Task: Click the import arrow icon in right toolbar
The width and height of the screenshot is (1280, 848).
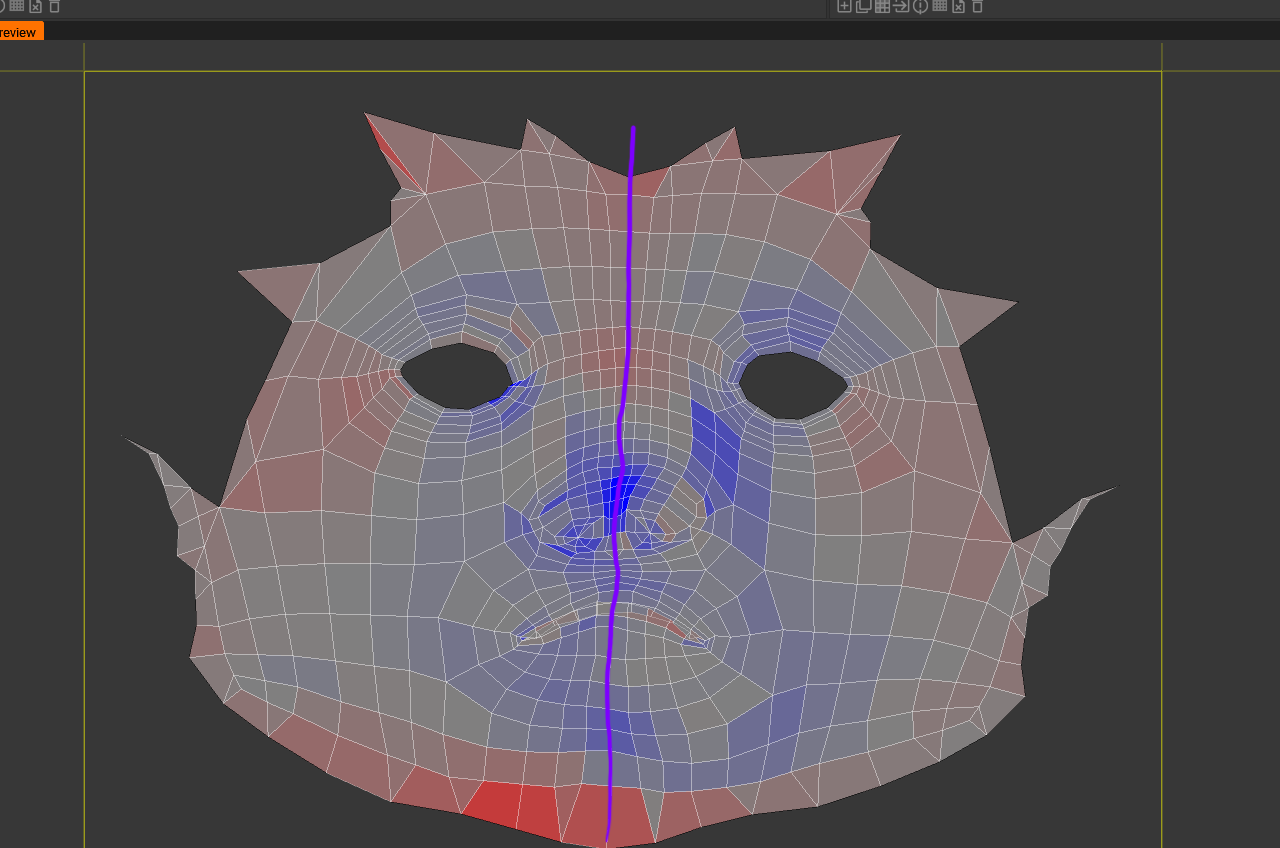Action: (901, 6)
